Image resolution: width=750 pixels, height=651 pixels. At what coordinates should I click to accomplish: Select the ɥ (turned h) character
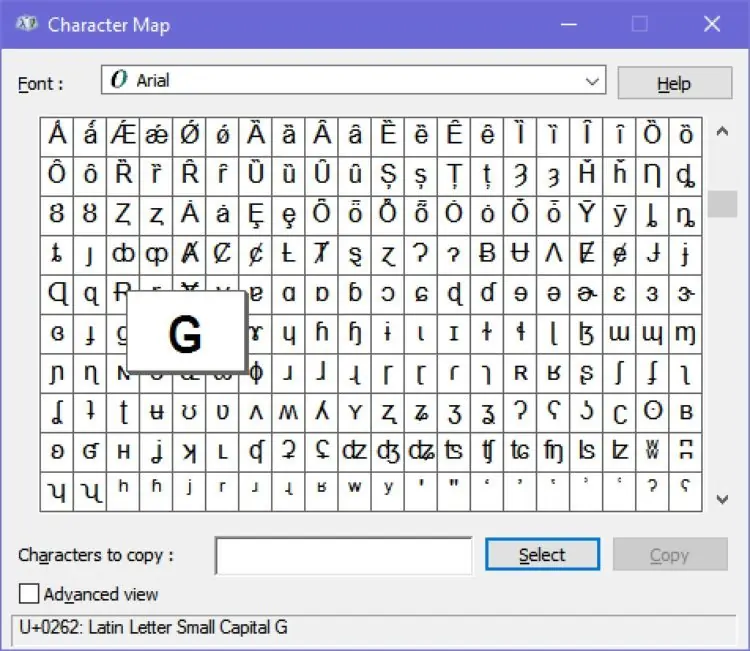point(288,334)
